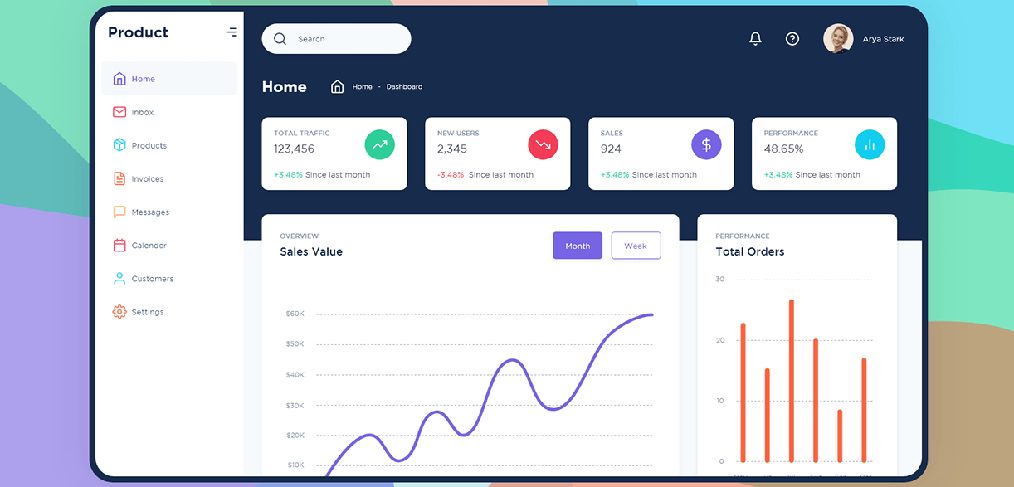Click the Settings gear icon in sidebar
The width and height of the screenshot is (1014, 487).
[x=120, y=312]
